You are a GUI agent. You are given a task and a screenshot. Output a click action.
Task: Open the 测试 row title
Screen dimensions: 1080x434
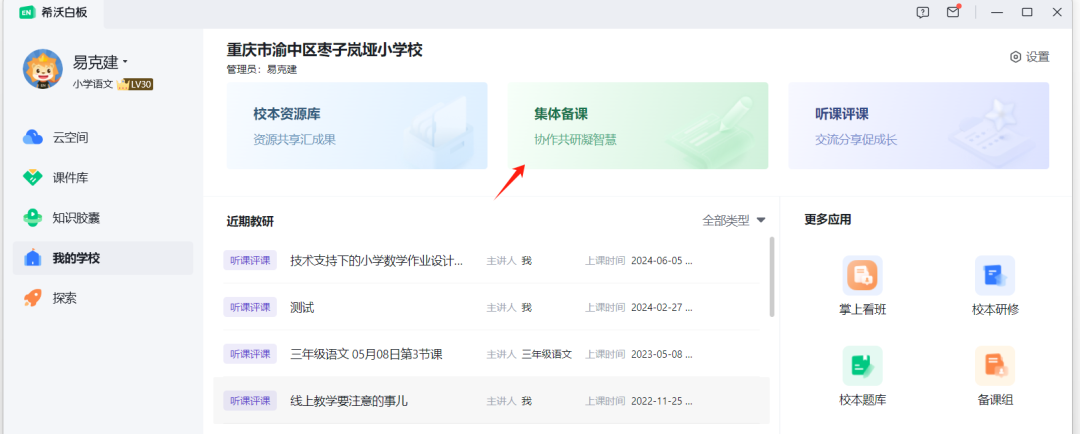302,308
